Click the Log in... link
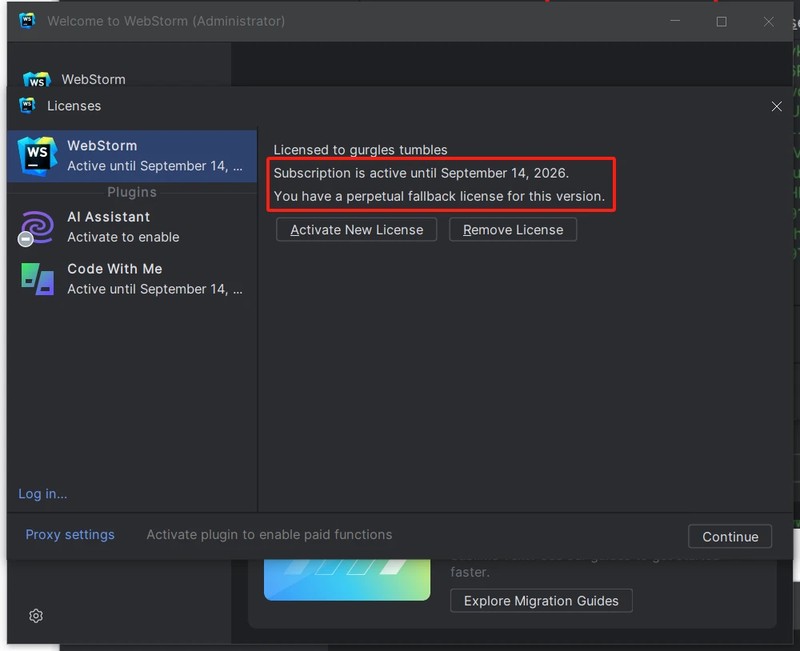Viewport: 800px width, 651px height. coord(43,494)
